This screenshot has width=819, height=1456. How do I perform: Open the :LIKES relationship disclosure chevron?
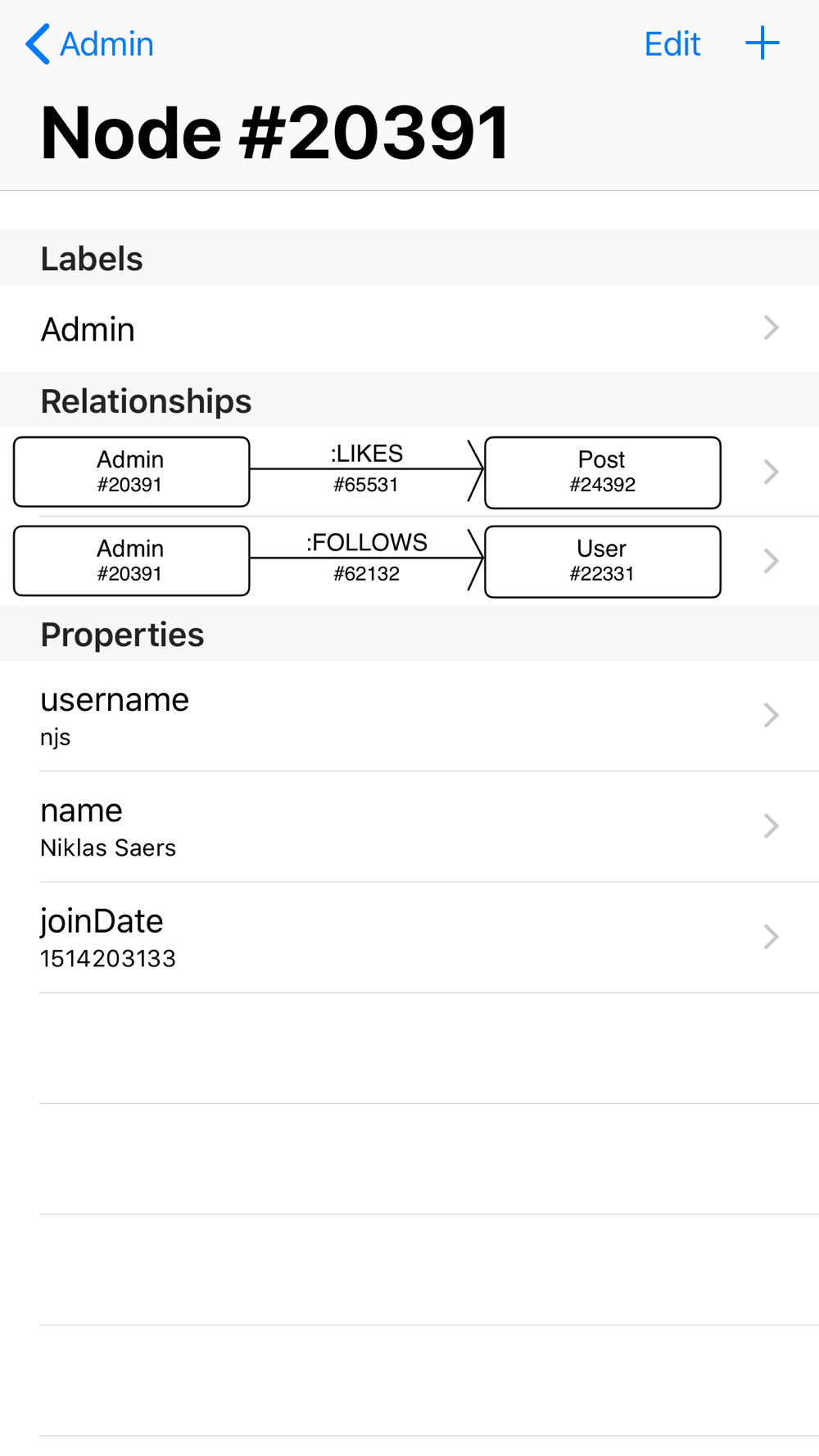pos(771,472)
